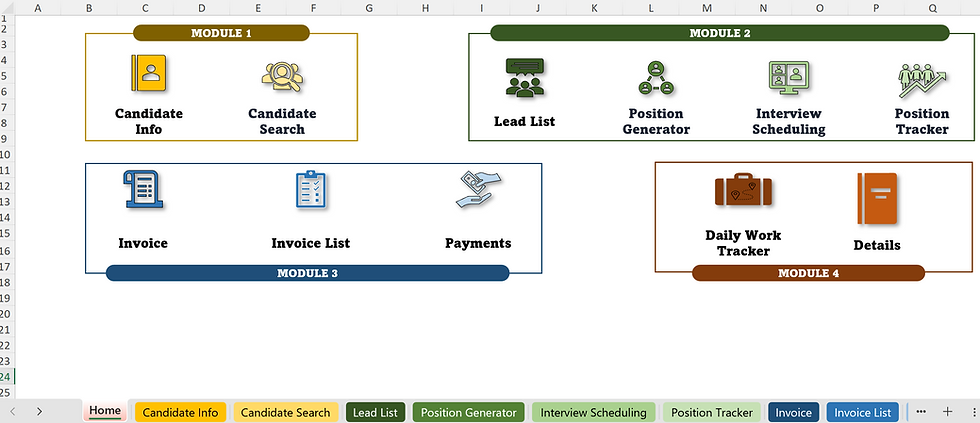980x423 pixels.
Task: Switch to the Invoice List sheet tab
Action: [x=862, y=412]
